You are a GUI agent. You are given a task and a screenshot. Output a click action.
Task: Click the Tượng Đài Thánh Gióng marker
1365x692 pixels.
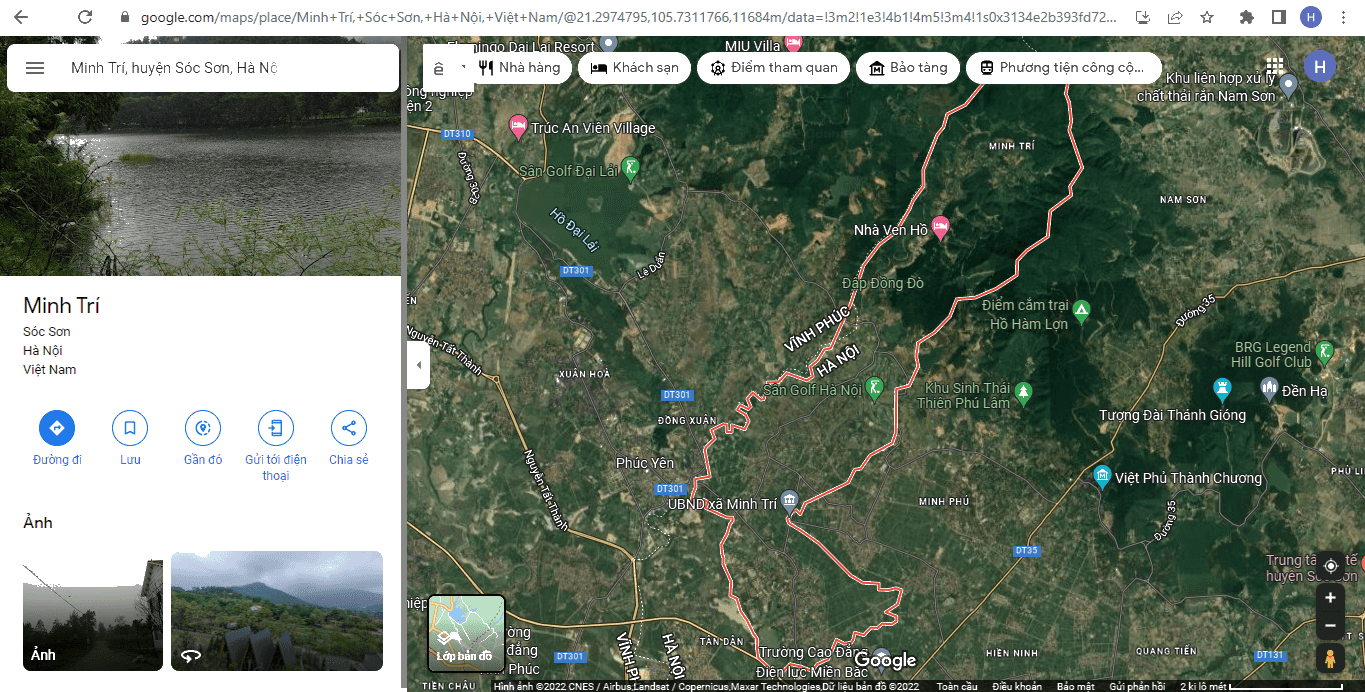[1221, 388]
